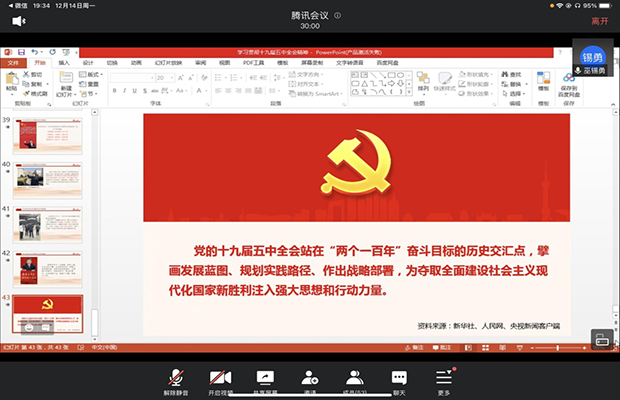
Task: Click the 设计 ribbon tab
Action: [x=88, y=62]
